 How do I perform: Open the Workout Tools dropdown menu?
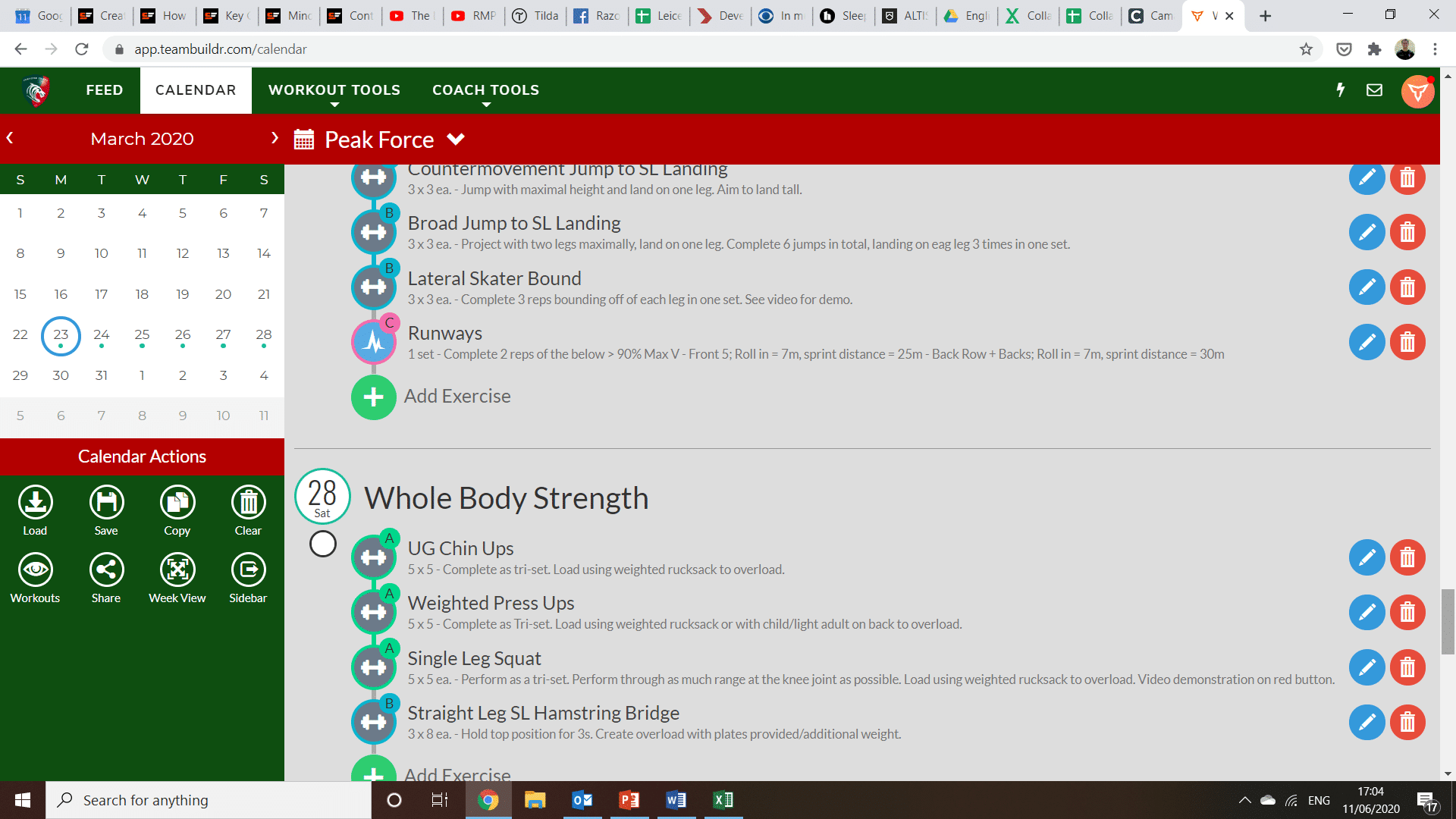pyautogui.click(x=334, y=90)
